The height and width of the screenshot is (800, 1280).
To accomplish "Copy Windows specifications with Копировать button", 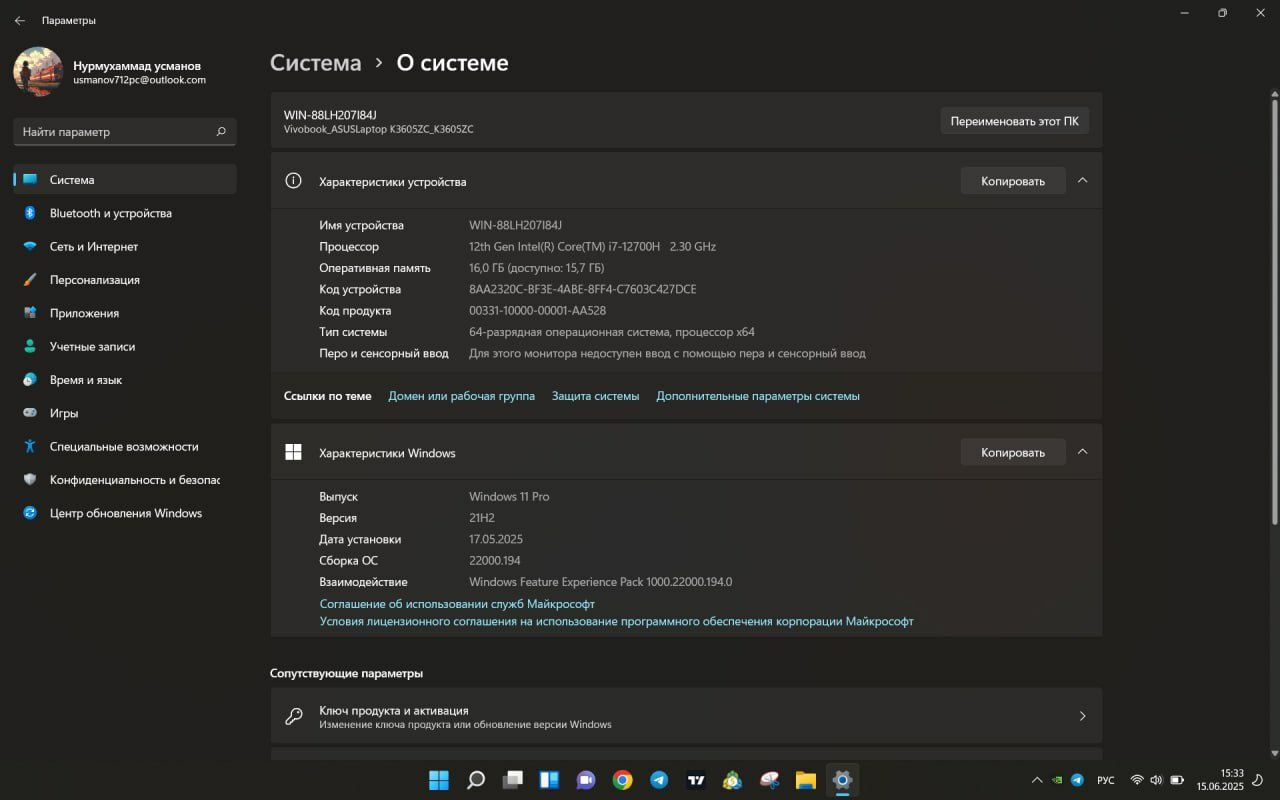I will coord(1013,452).
